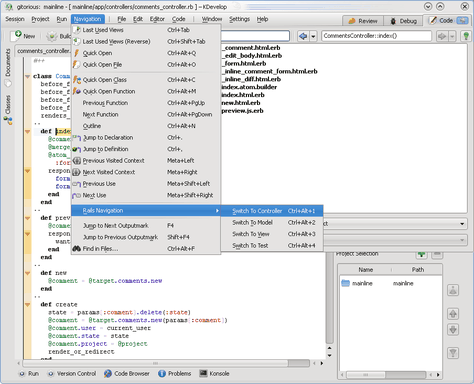Image resolution: width=474 pixels, height=384 pixels.
Task: Open the Konsole tool view
Action: [214, 374]
